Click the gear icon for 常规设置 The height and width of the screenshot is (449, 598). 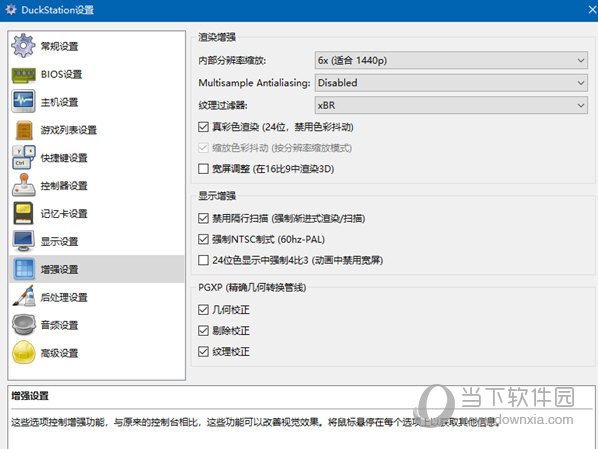click(23, 46)
